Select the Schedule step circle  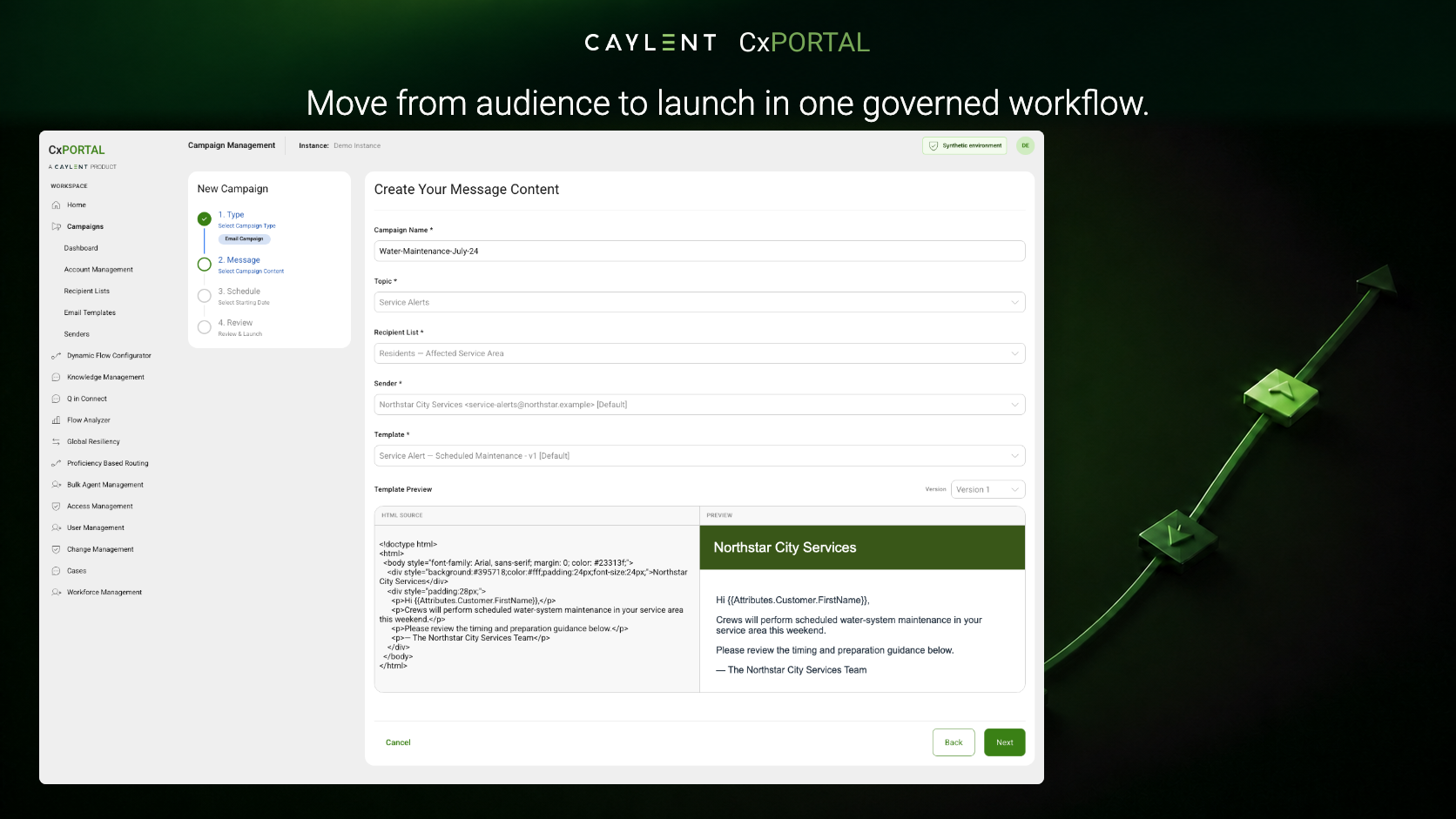(x=204, y=295)
